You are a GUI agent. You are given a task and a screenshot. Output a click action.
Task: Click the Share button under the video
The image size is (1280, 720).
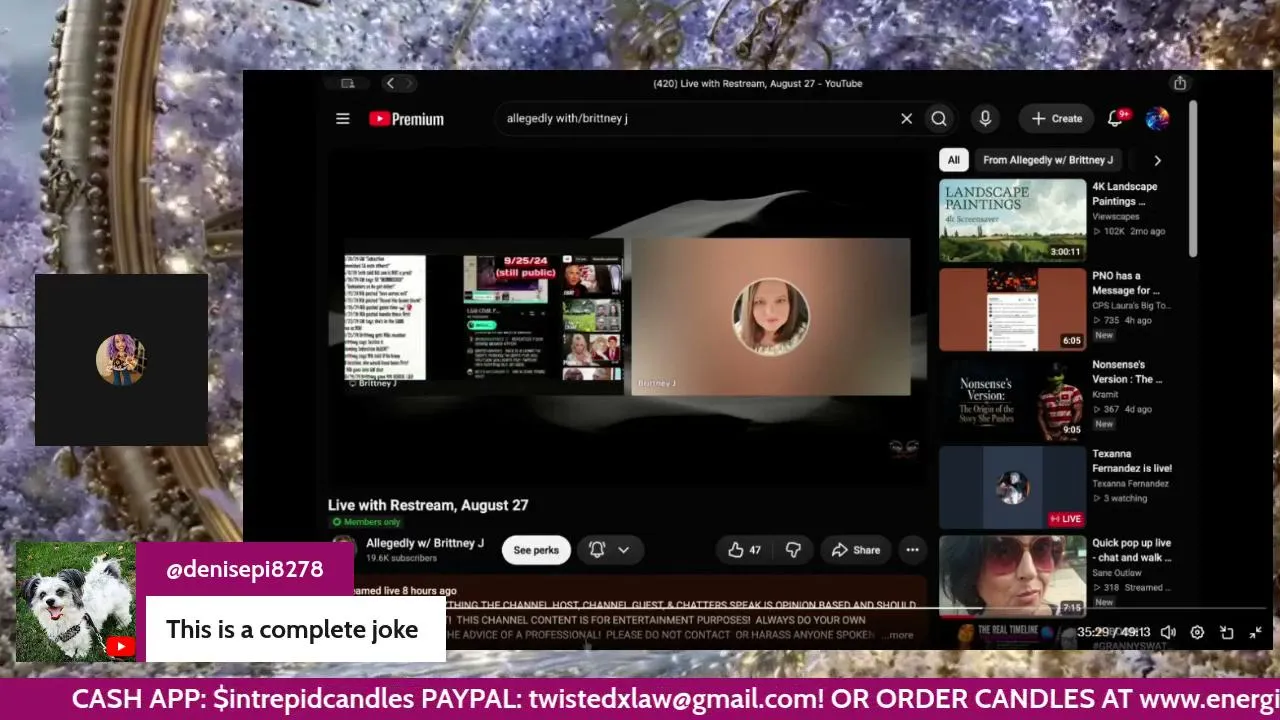[x=856, y=550]
